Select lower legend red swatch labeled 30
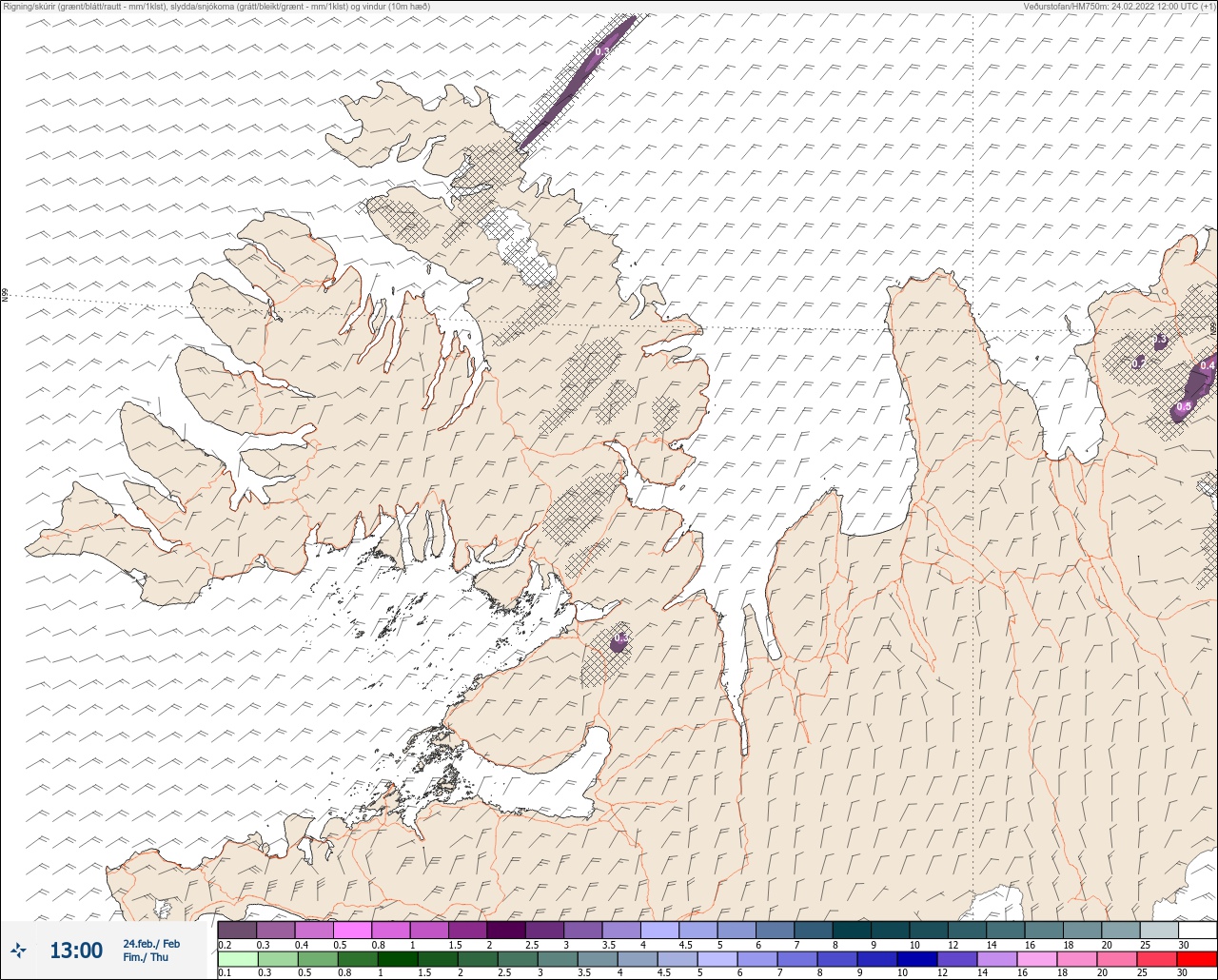Image resolution: width=1218 pixels, height=980 pixels. (x=1197, y=959)
